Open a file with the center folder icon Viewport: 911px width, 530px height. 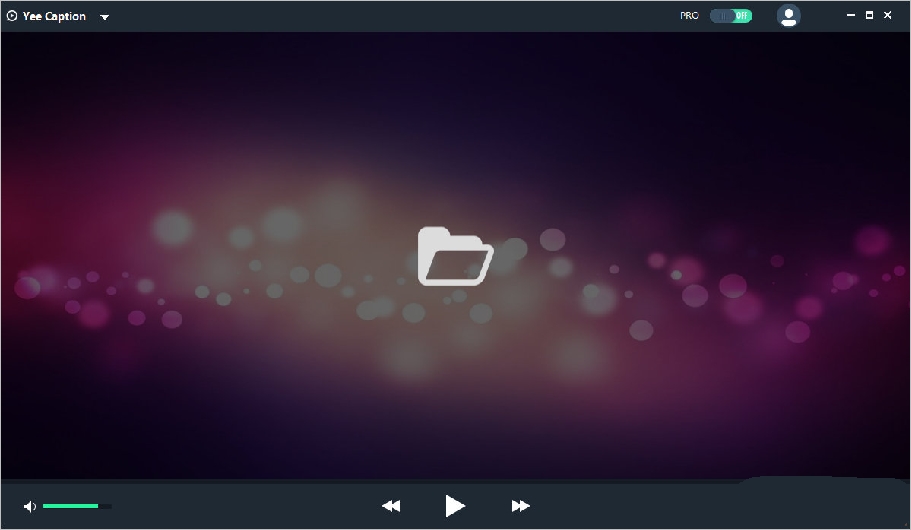[456, 256]
